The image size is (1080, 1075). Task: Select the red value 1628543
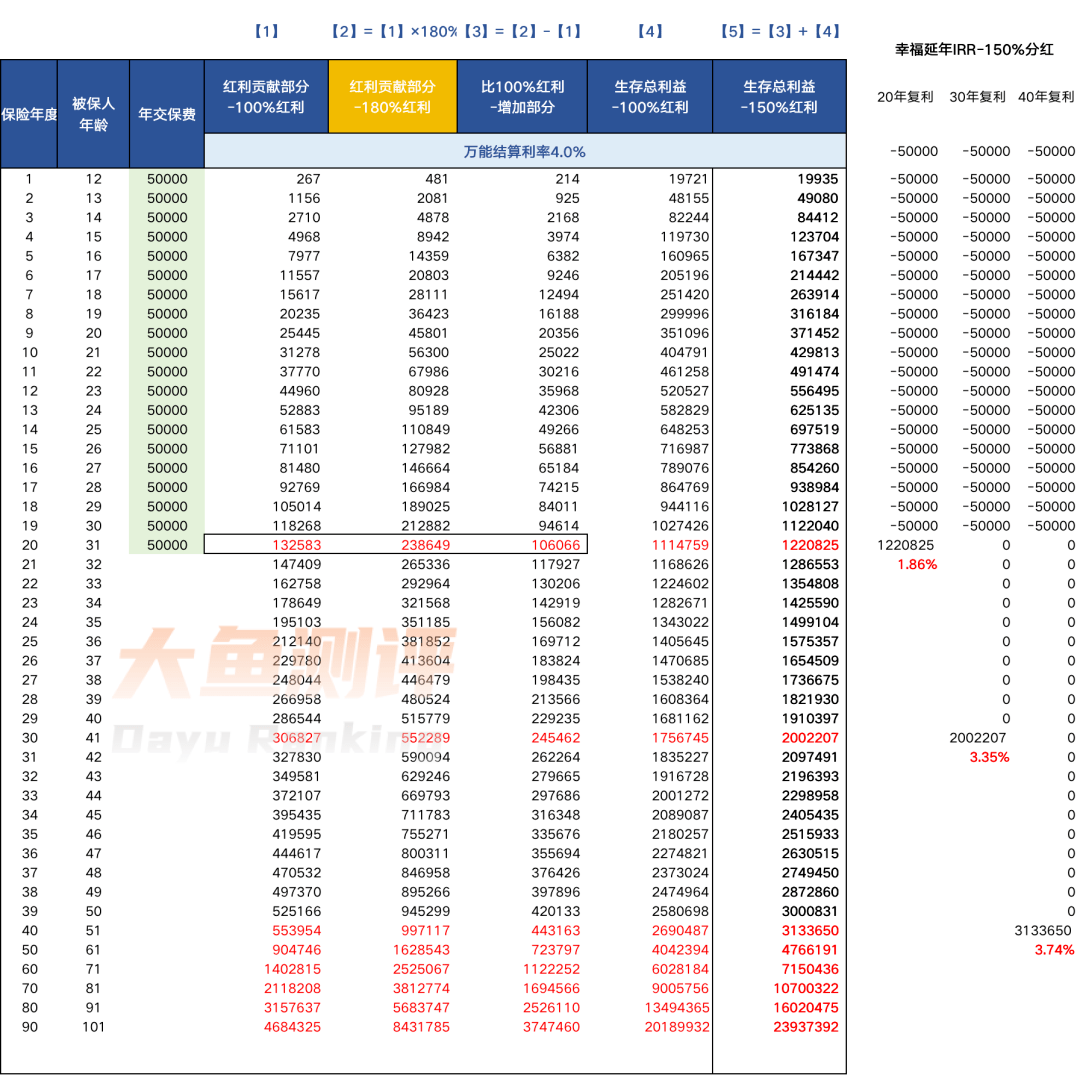[421, 950]
